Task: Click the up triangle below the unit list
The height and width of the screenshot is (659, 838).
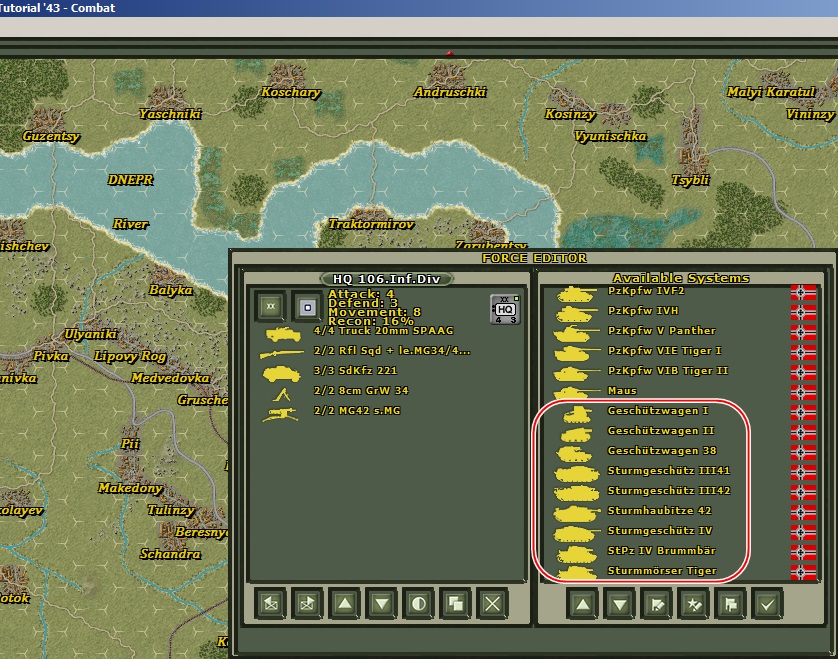Action: [x=345, y=604]
